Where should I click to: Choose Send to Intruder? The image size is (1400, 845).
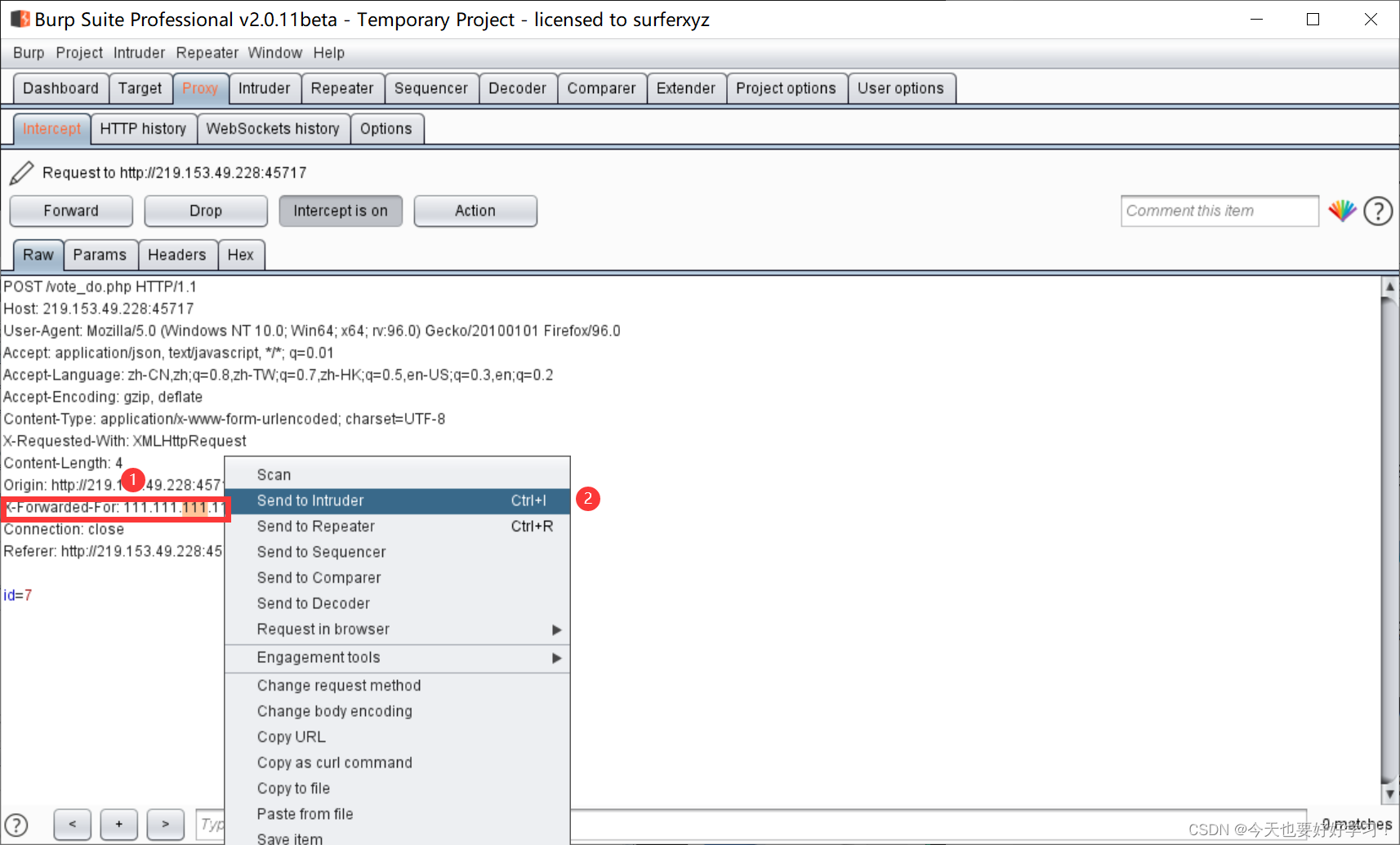pos(397,500)
